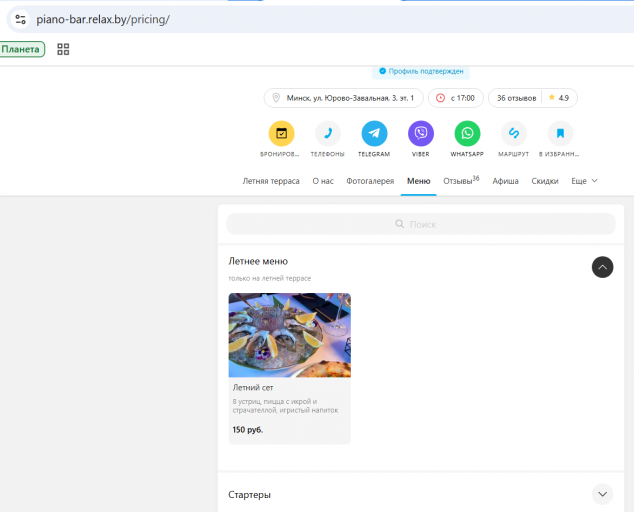
Task: Click the Профиль подтвержден badge
Action: [421, 71]
